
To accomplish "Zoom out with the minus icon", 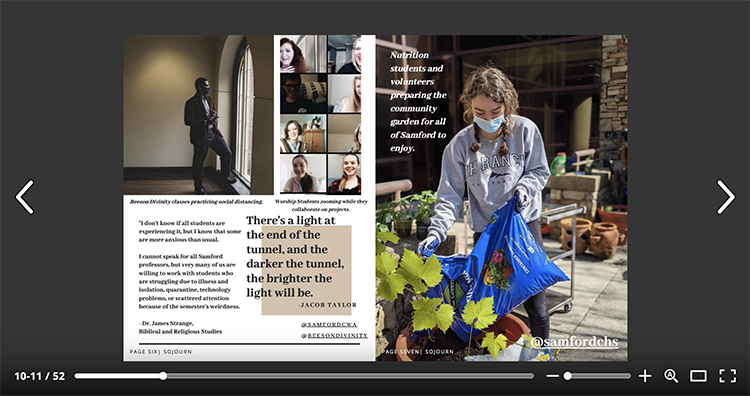I will [x=552, y=376].
